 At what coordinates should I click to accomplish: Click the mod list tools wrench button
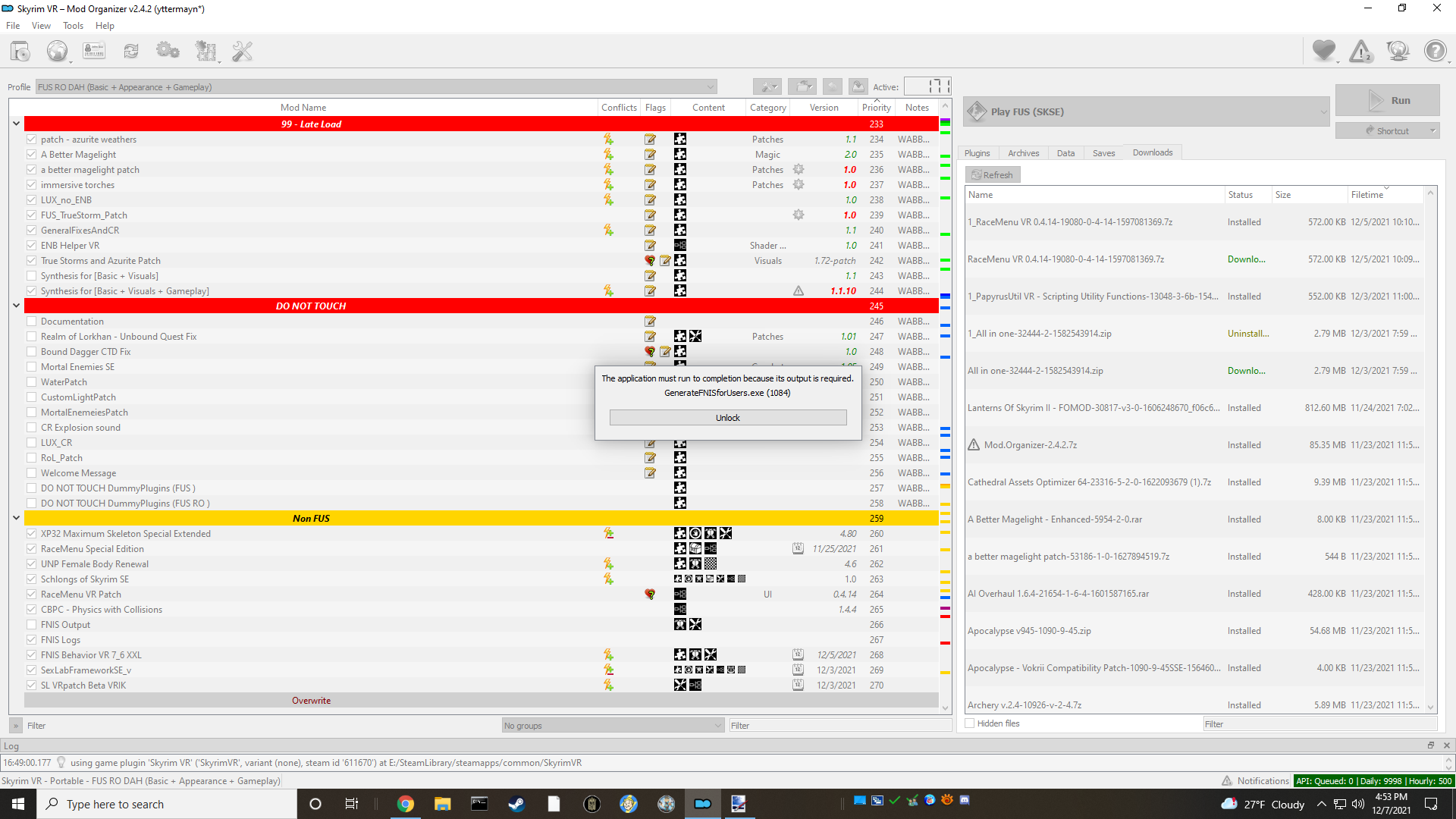(767, 86)
